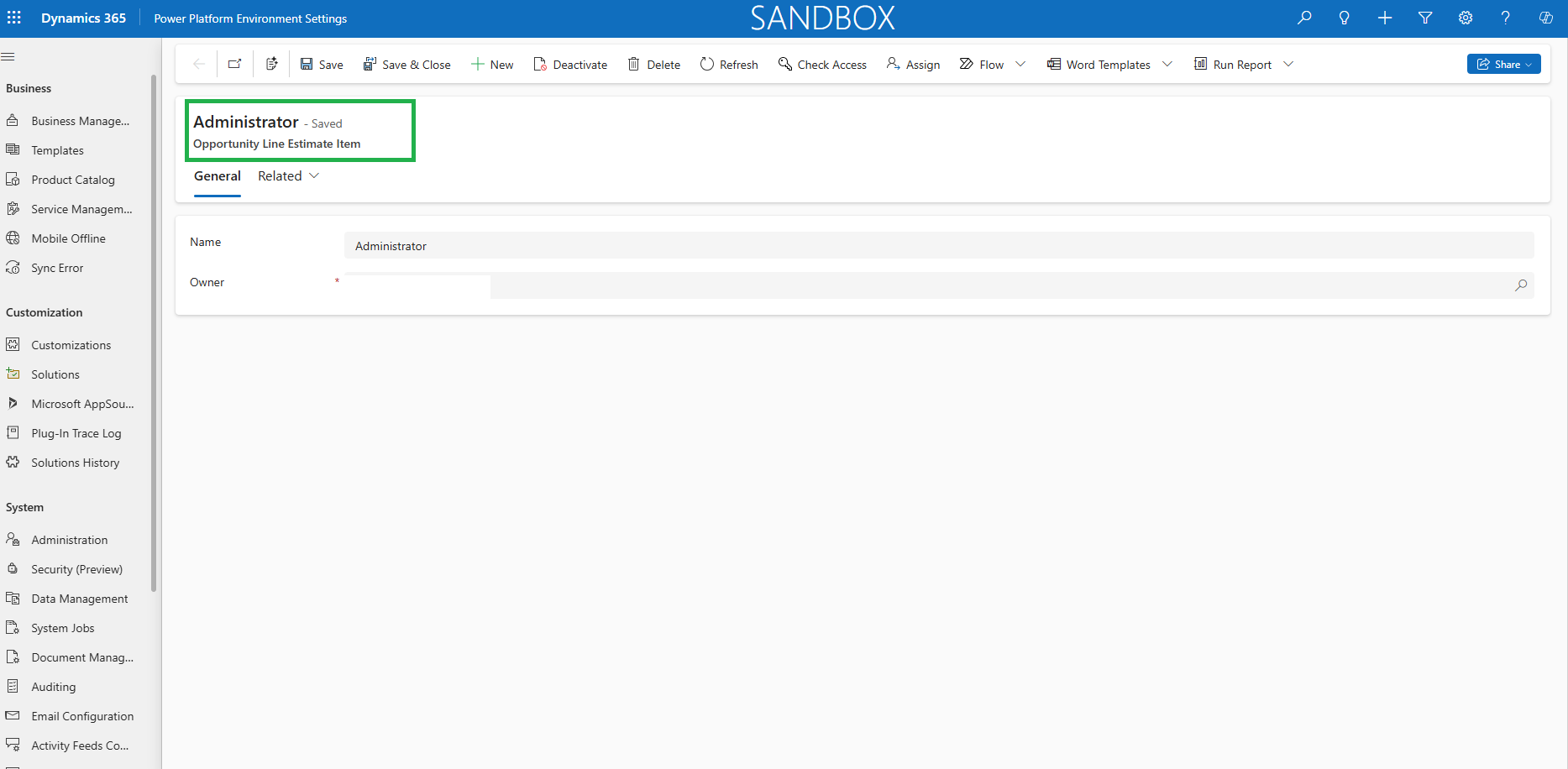
Task: Select the General tab
Action: click(x=218, y=176)
